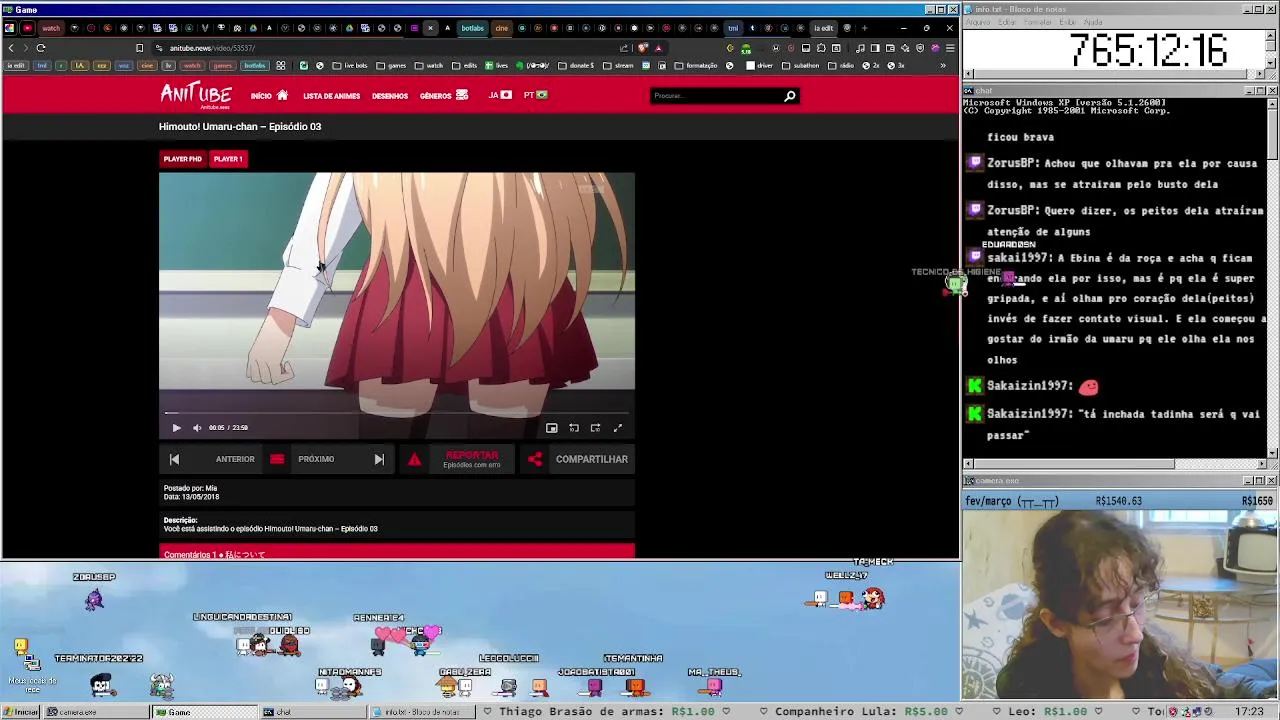Click the Windows Iniciar start button
This screenshot has width=1280, height=720.
(21, 712)
